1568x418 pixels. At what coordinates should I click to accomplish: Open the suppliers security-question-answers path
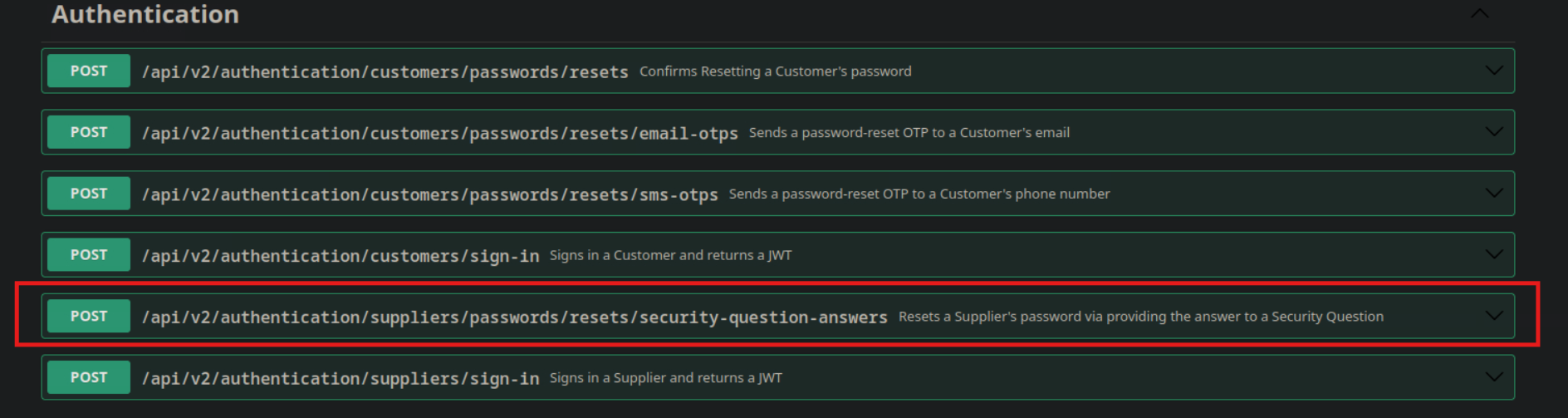pos(514,317)
